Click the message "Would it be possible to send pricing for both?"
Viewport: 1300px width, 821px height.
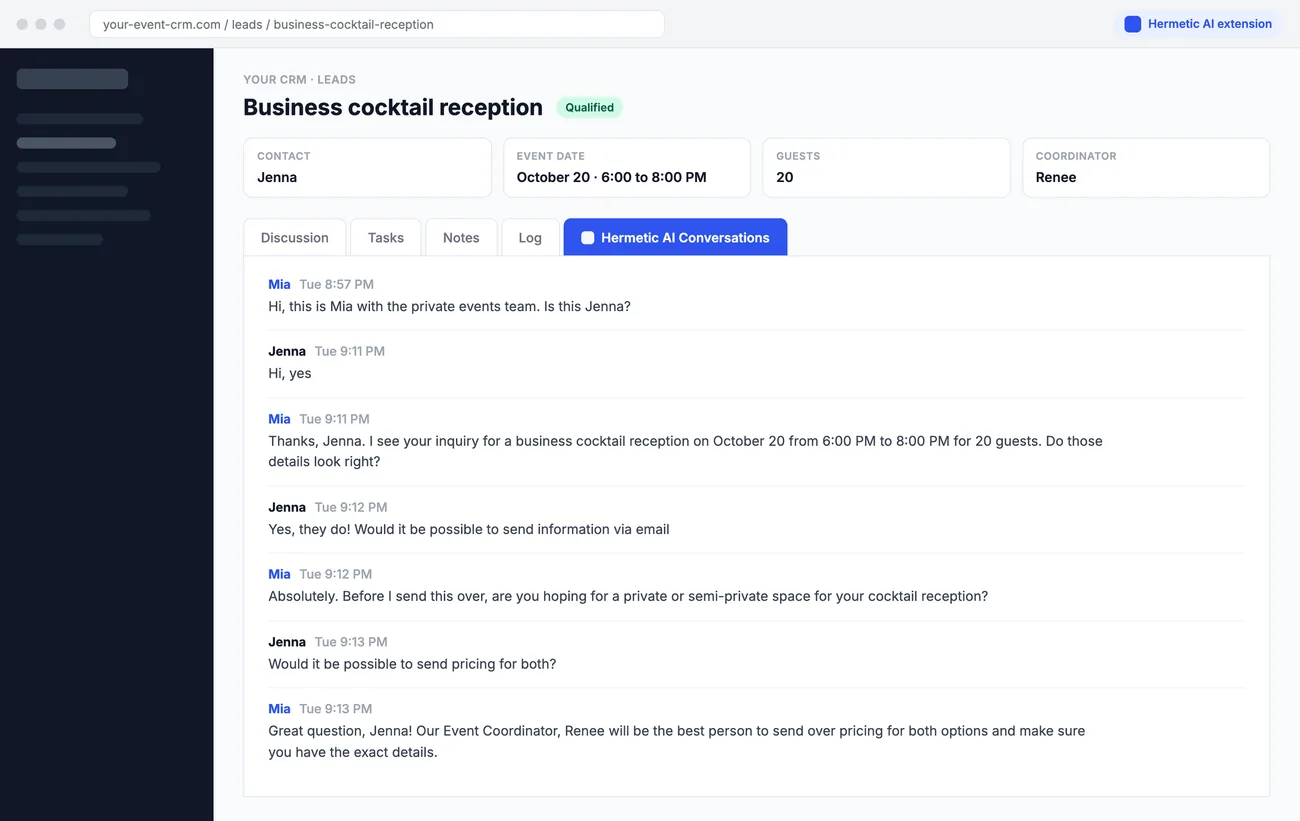[412, 664]
